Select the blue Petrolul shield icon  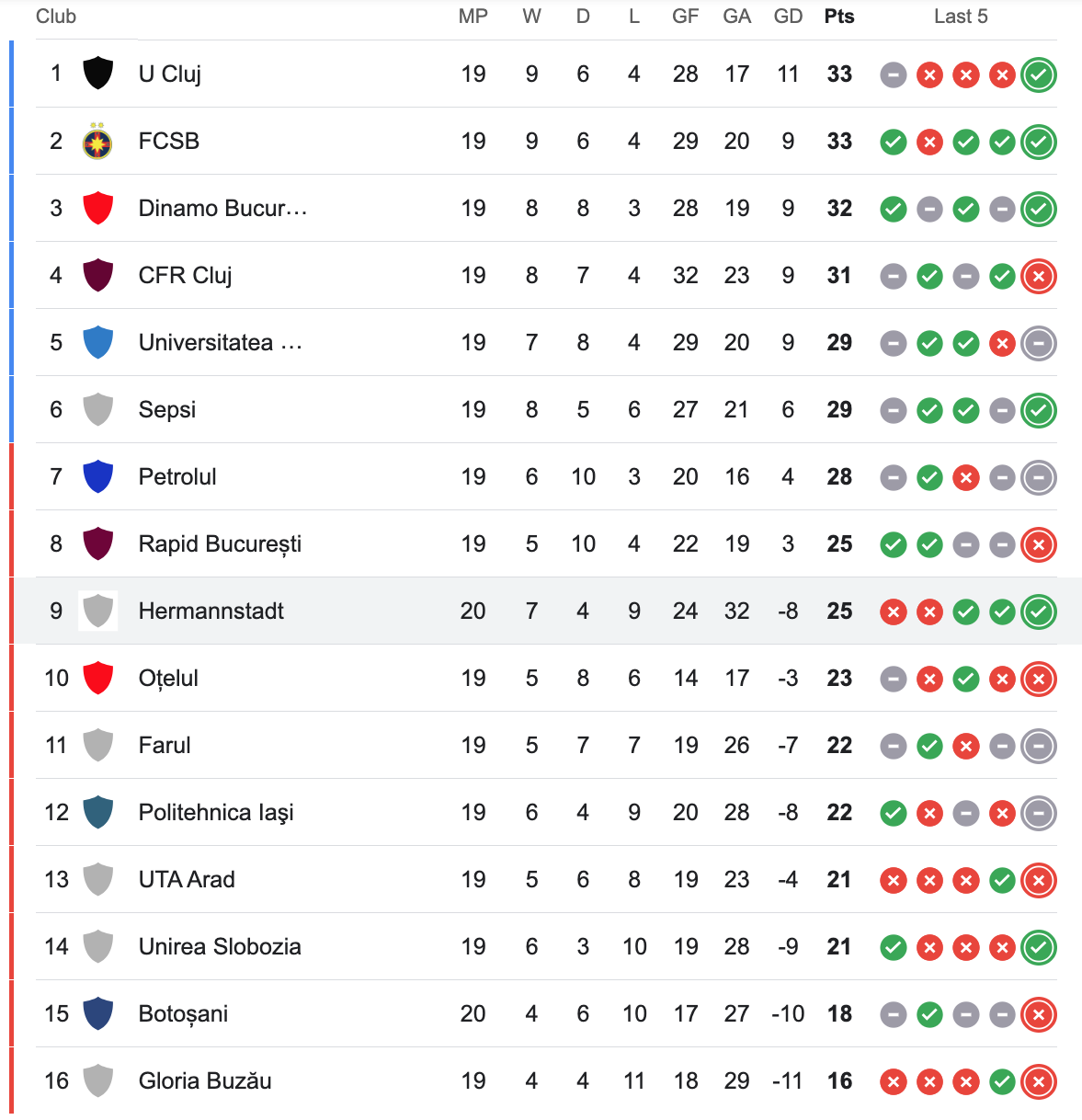pos(97,476)
